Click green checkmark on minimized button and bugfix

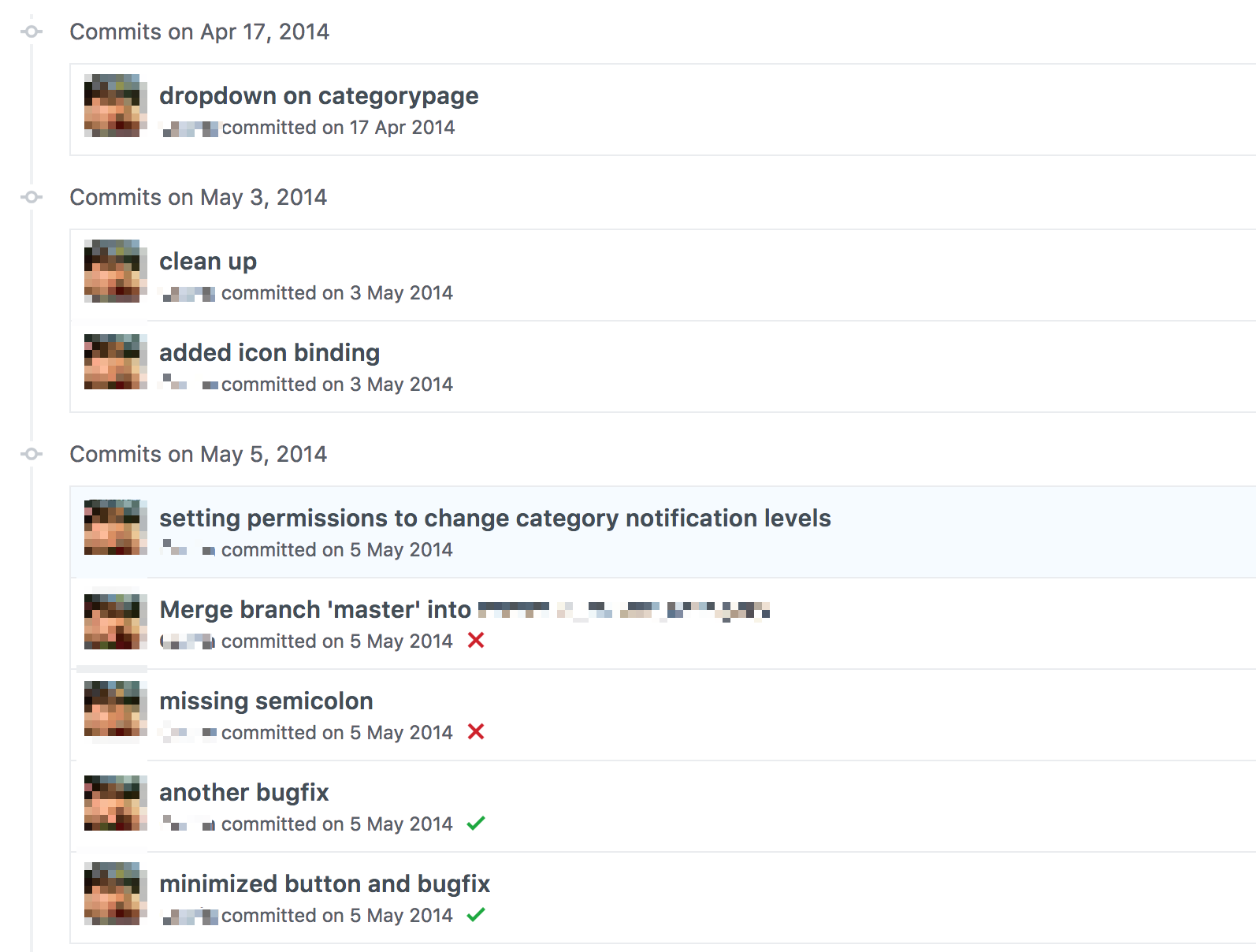[475, 915]
